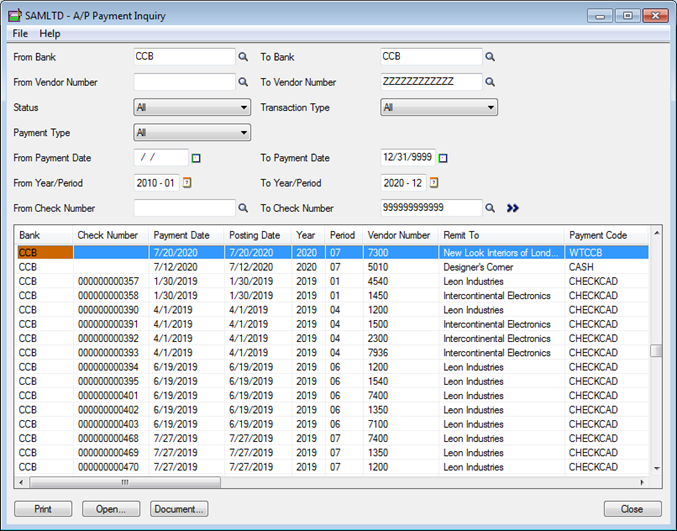Click vendor number 7936 cell
Image resolution: width=677 pixels, height=531 pixels.
(x=401, y=353)
